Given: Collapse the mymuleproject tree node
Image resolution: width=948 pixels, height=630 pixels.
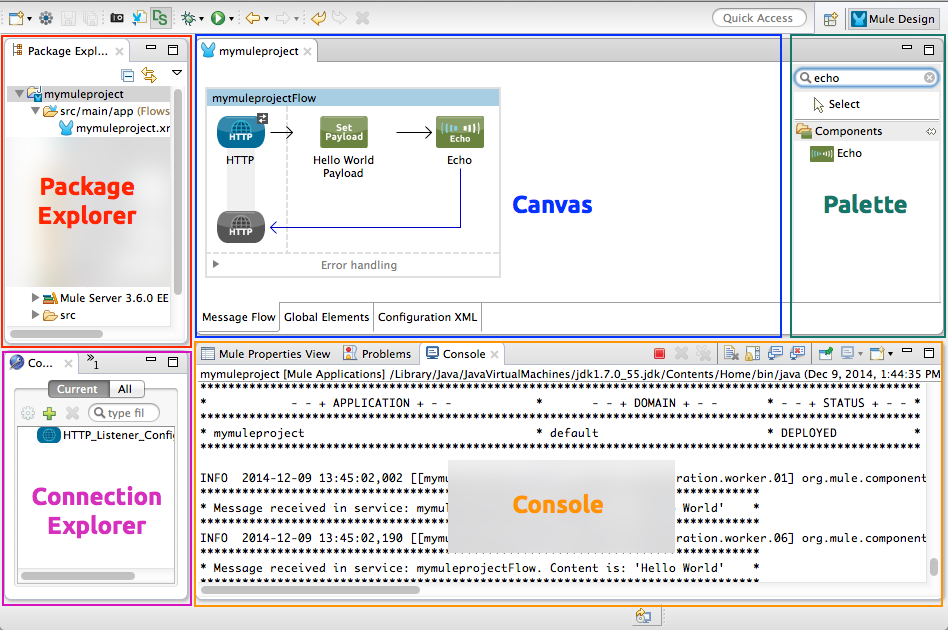Looking at the screenshot, I should click(x=19, y=94).
